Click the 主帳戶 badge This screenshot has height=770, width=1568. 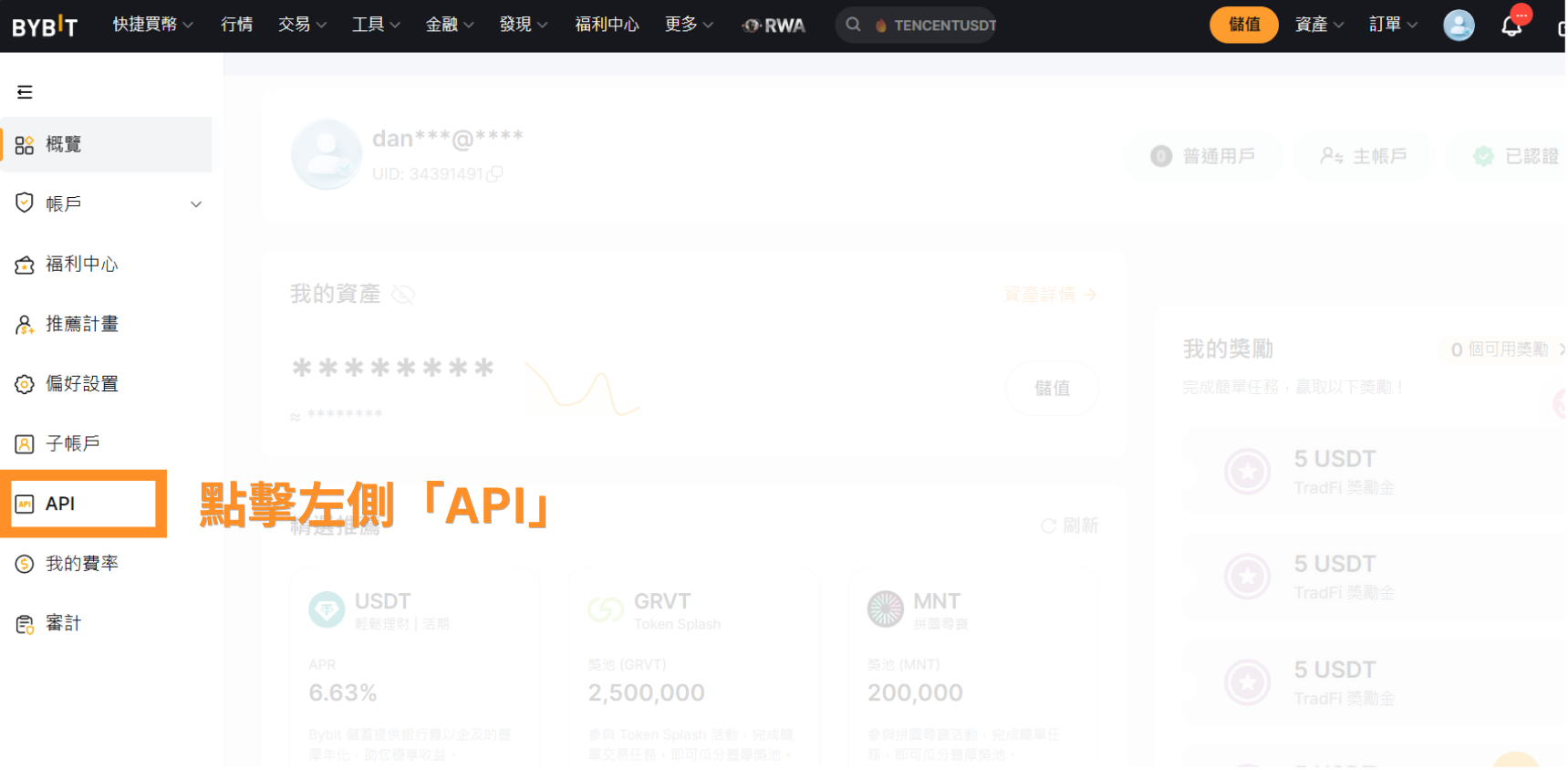point(1364,157)
